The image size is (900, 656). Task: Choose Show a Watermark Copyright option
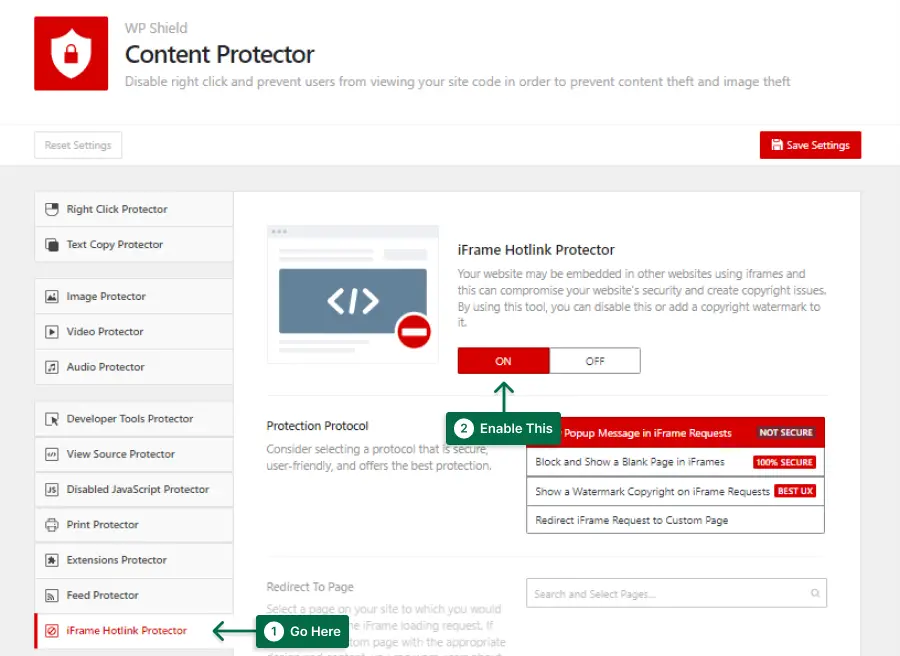pos(675,491)
